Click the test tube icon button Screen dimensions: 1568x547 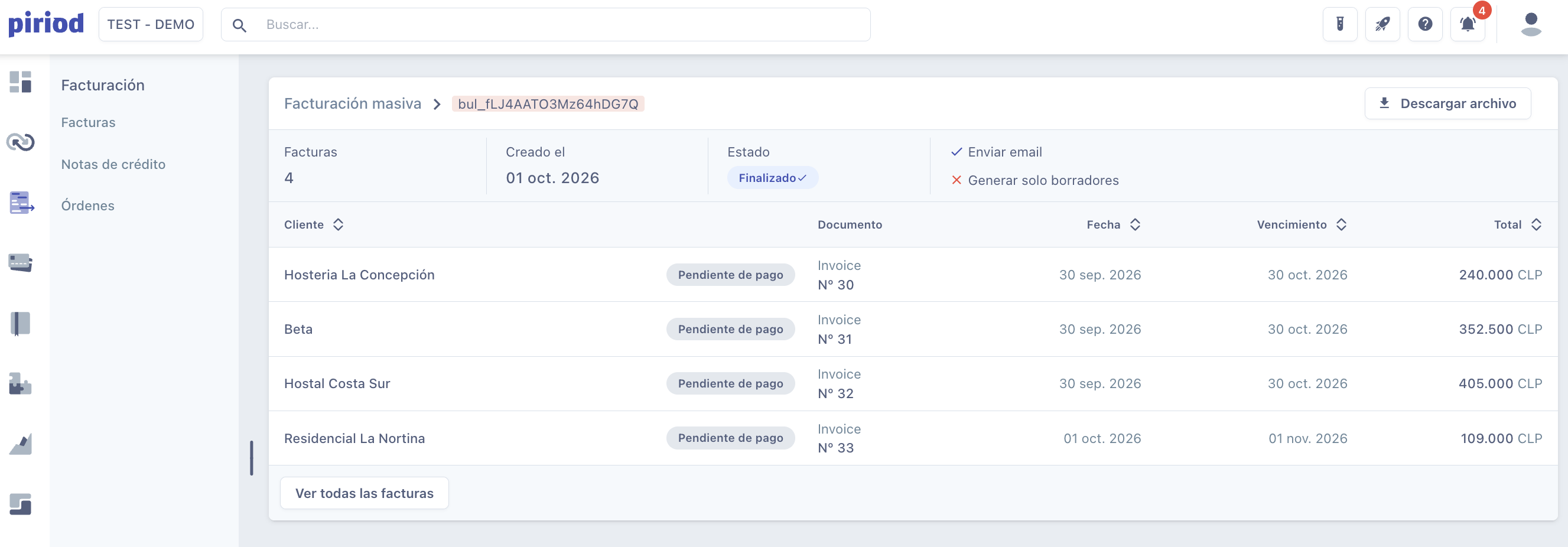point(1340,24)
